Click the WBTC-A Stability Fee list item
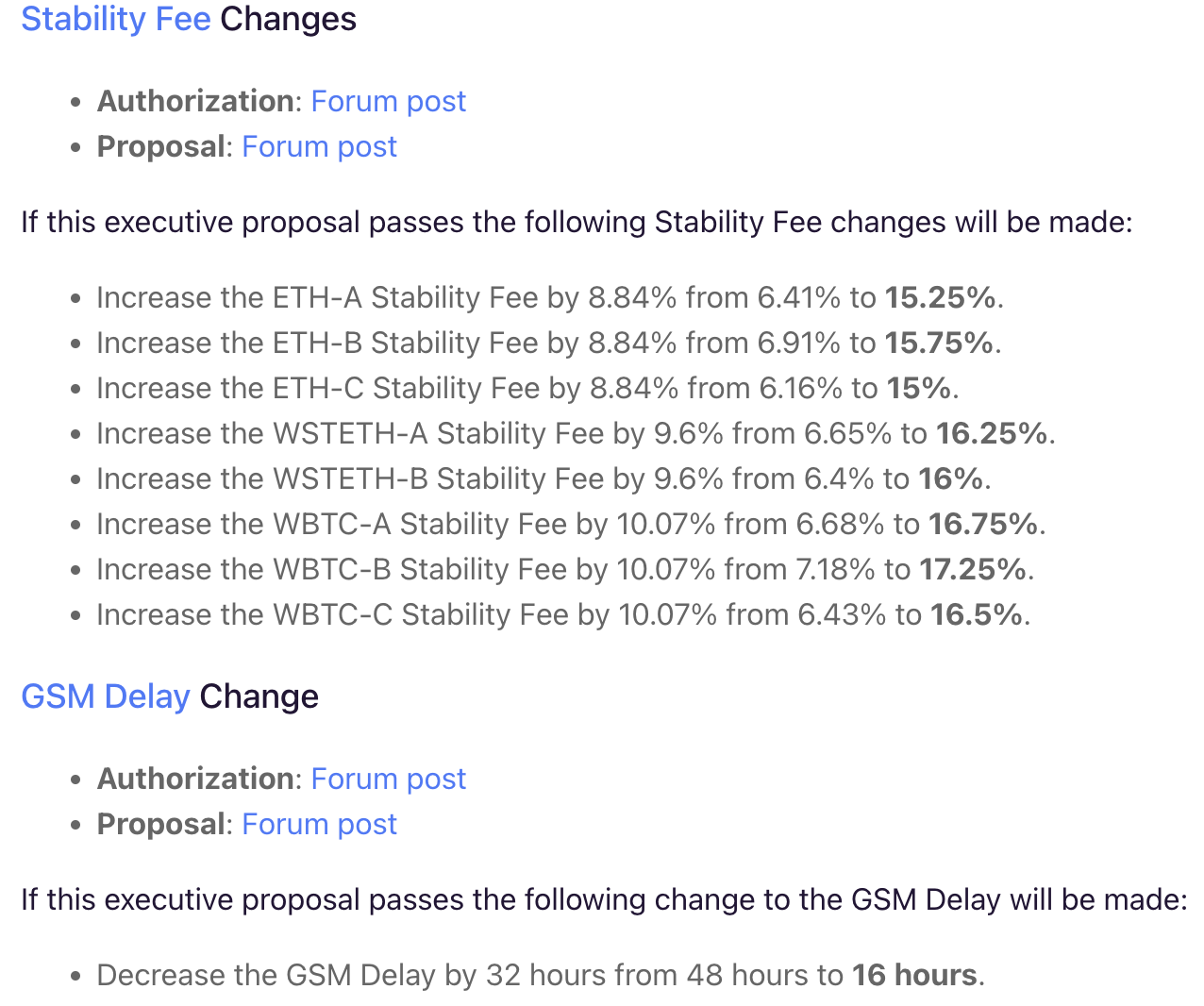Screen dimensions: 1204x1006 point(572,524)
